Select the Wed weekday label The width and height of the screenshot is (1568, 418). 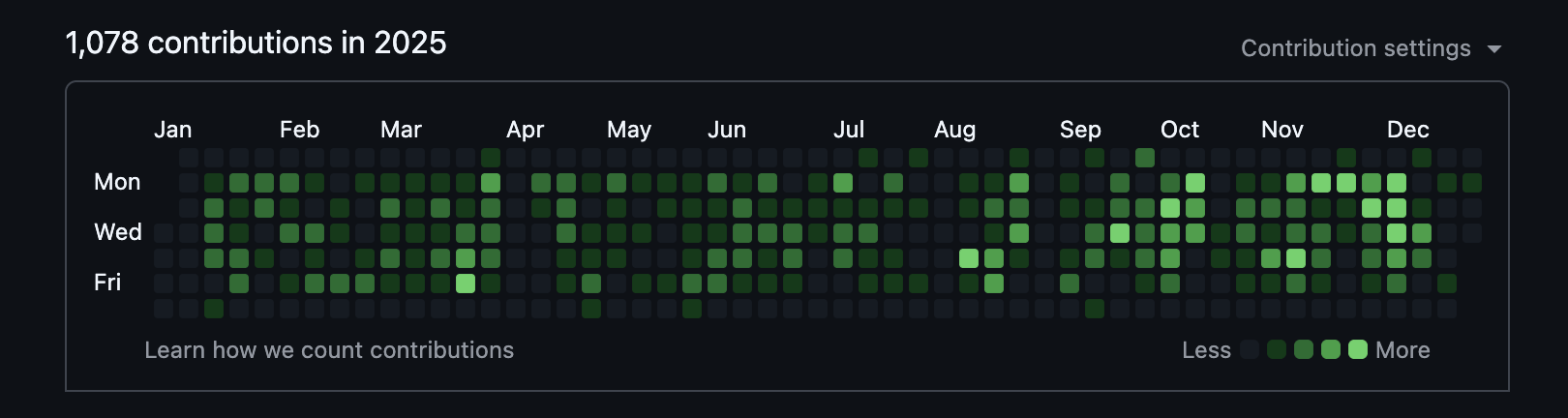pyautogui.click(x=118, y=232)
